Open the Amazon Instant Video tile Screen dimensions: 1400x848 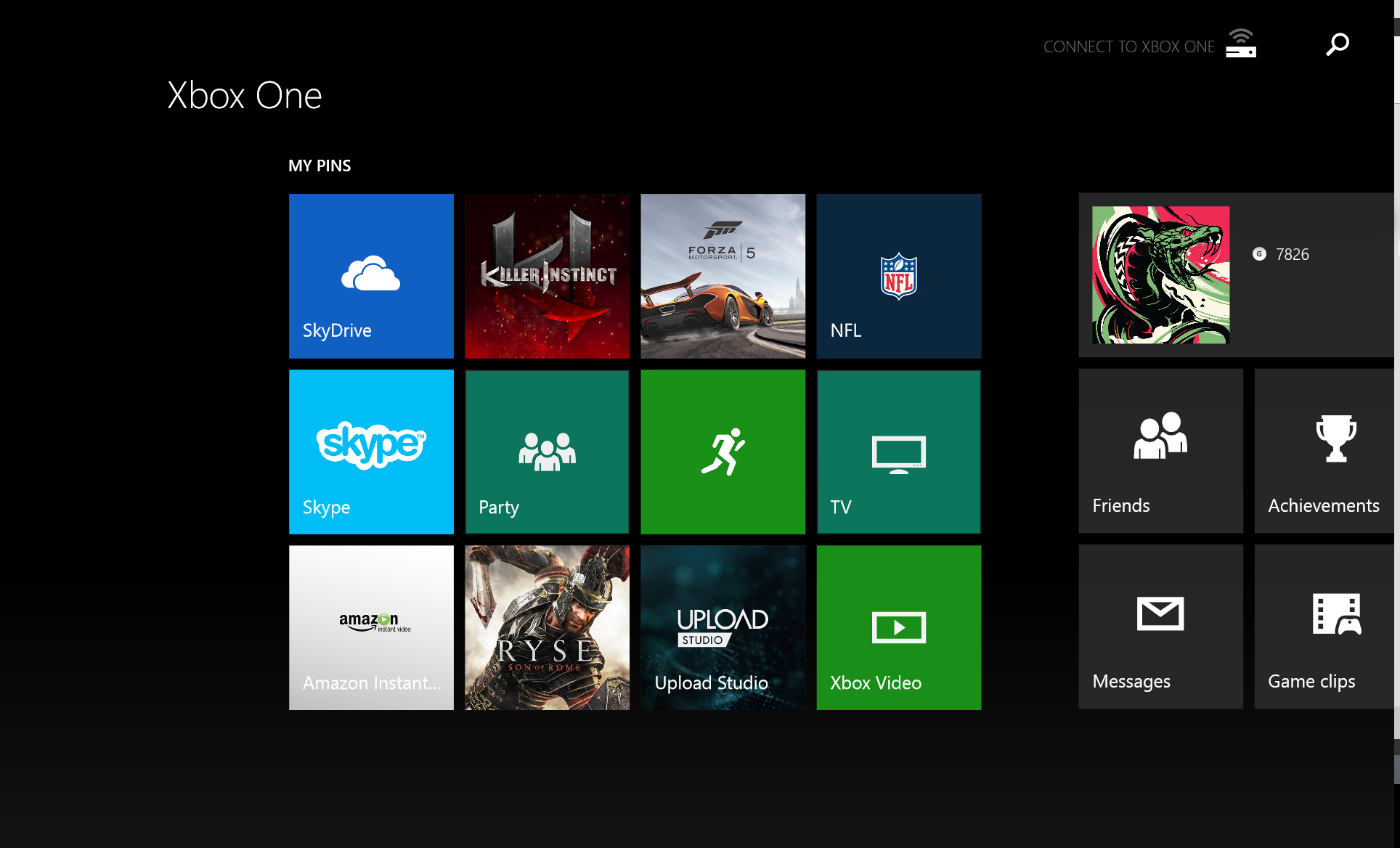click(371, 627)
